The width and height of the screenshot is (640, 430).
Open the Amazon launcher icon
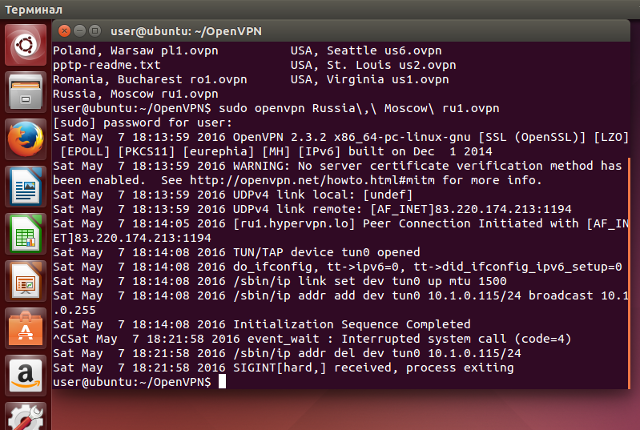26,376
